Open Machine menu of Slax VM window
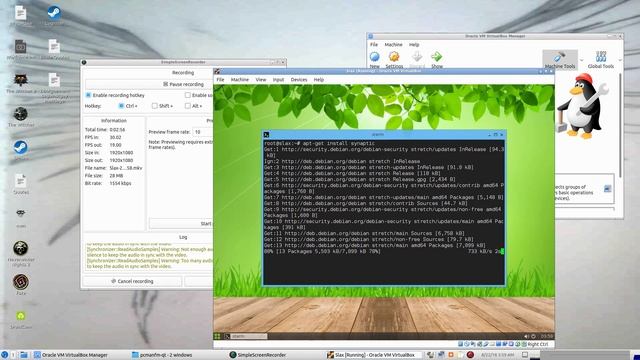Image resolution: width=640 pixels, height=360 pixels. (240, 80)
